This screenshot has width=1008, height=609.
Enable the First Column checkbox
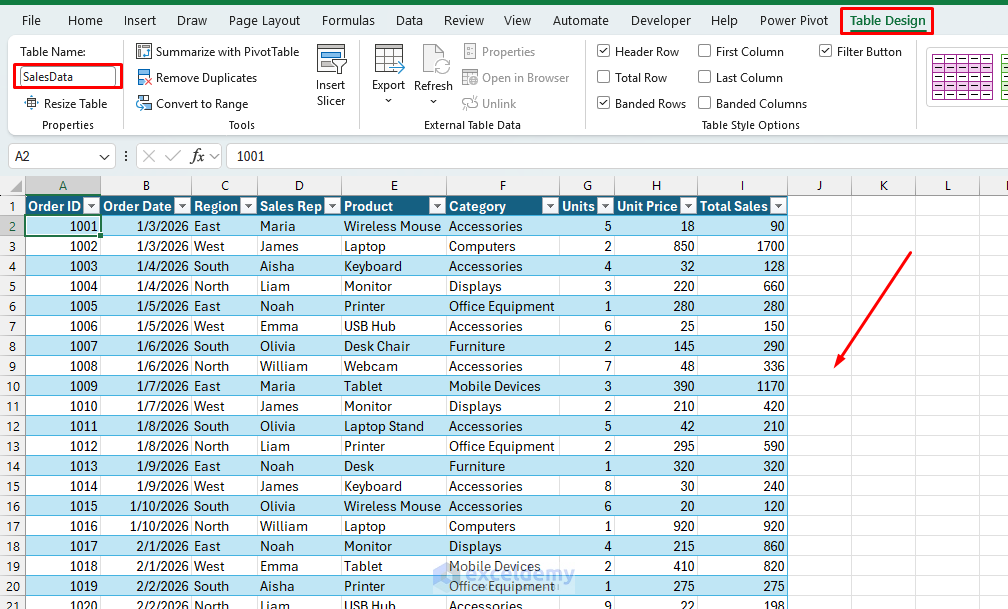pos(705,51)
